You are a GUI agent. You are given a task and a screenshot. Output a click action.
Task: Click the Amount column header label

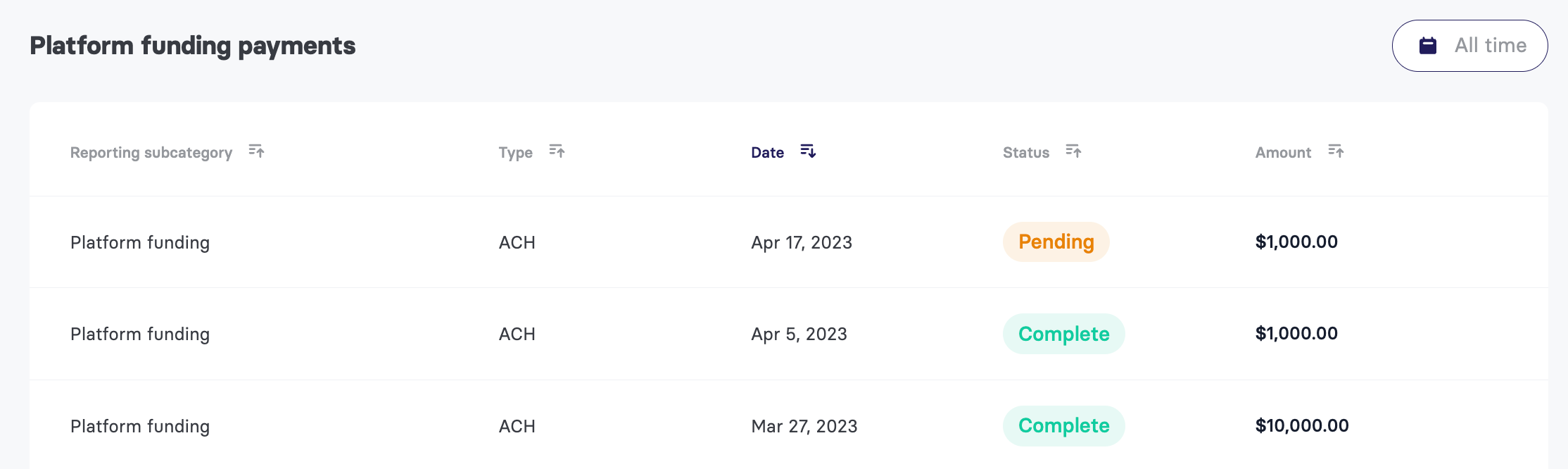(1283, 153)
